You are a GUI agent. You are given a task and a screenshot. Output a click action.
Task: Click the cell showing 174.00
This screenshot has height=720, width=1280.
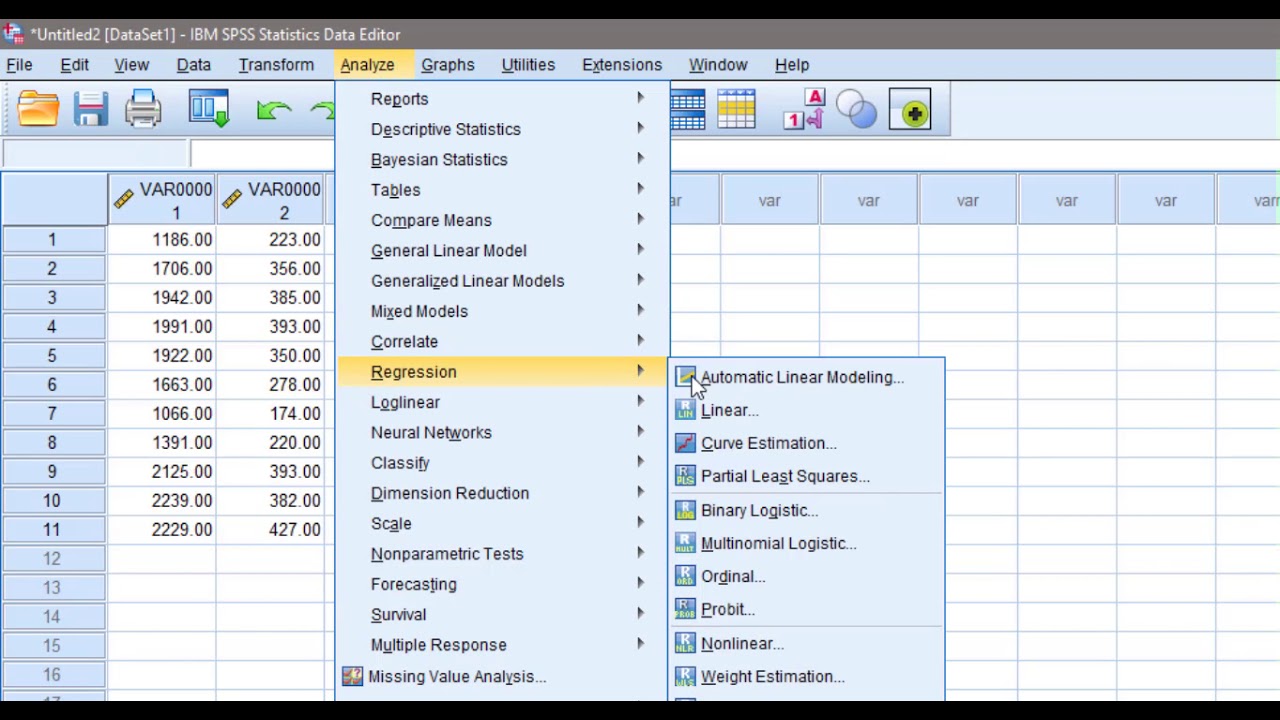click(x=270, y=414)
